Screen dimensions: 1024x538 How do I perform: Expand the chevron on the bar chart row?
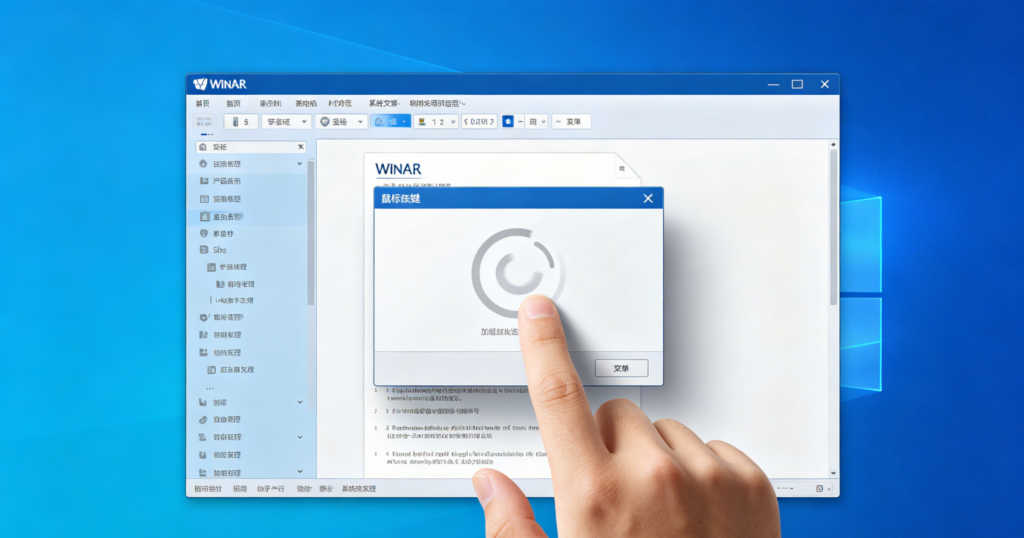click(x=300, y=402)
